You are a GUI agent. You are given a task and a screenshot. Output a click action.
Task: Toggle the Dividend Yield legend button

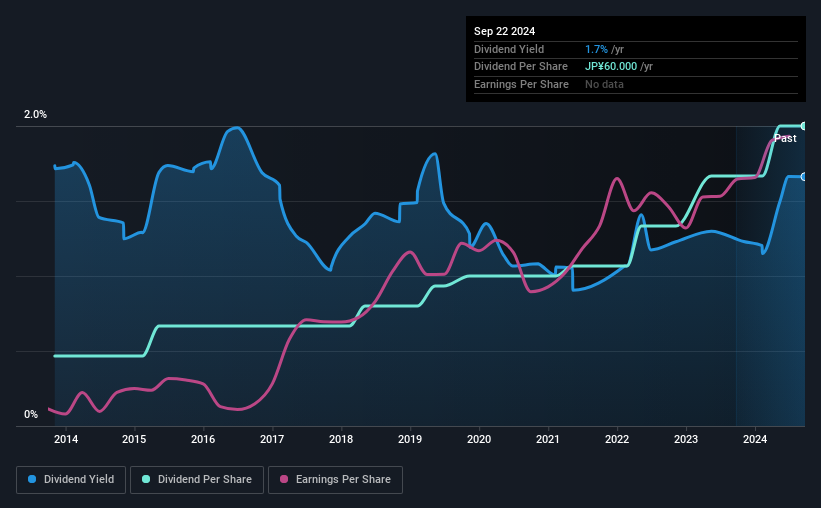point(71,480)
